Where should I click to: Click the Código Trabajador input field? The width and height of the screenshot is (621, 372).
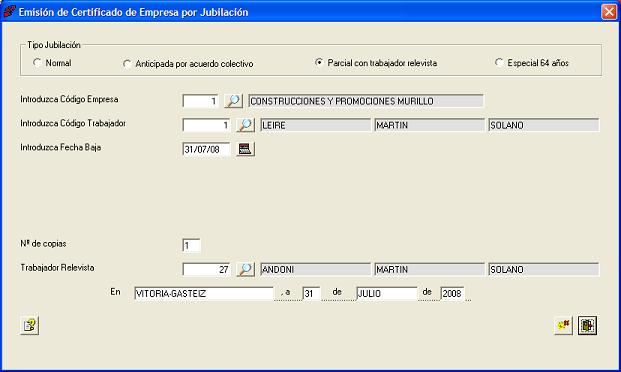pyautogui.click(x=206, y=125)
